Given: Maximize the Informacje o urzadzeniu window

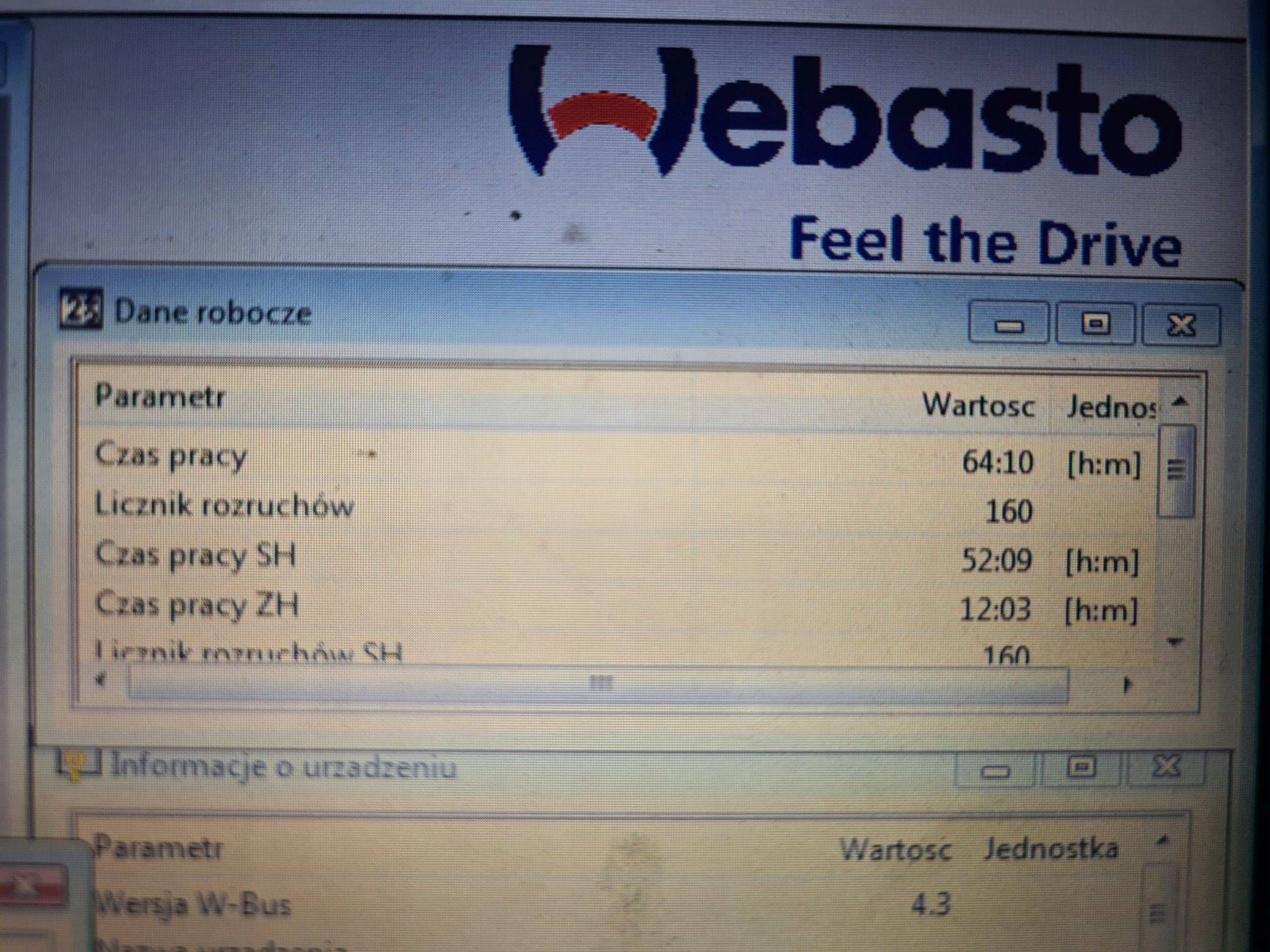Looking at the screenshot, I should click(x=1081, y=768).
